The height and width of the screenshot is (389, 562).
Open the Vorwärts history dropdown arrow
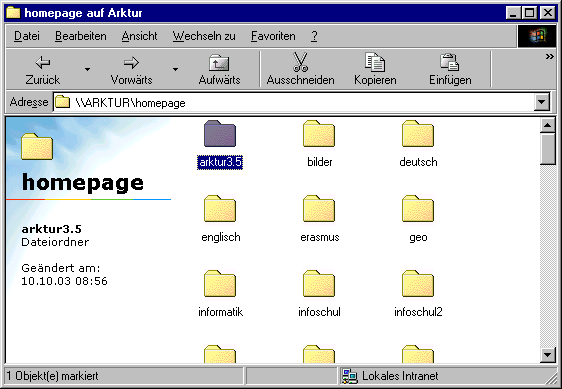[x=176, y=69]
